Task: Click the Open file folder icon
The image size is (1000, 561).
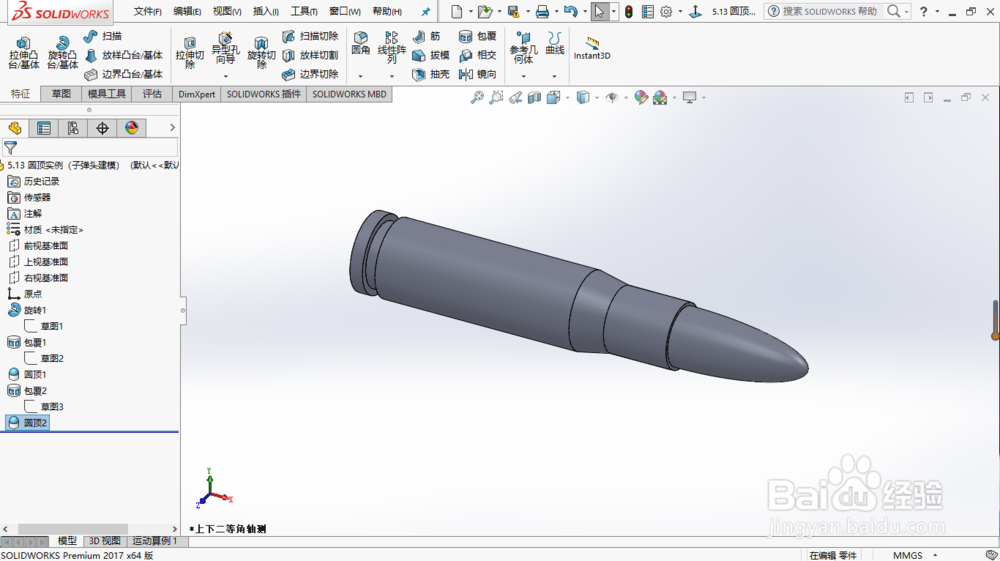Action: pyautogui.click(x=485, y=11)
